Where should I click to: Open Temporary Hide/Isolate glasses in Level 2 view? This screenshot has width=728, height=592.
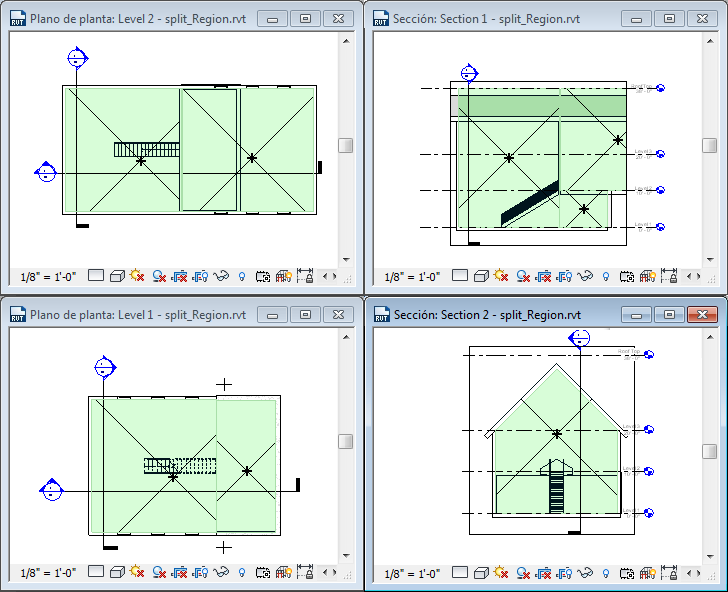pos(221,277)
